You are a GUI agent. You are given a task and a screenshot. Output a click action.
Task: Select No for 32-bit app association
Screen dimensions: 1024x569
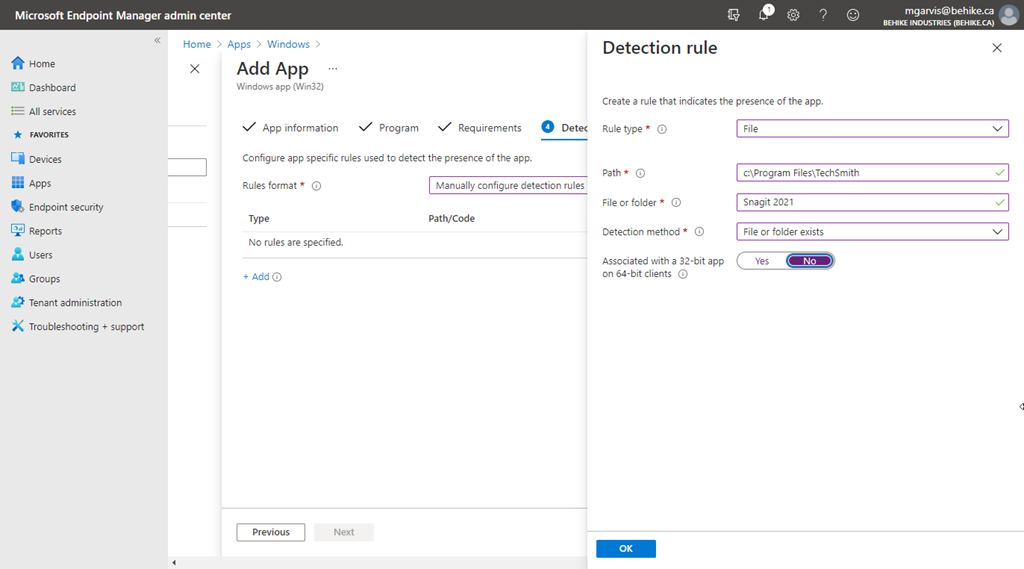(809, 261)
